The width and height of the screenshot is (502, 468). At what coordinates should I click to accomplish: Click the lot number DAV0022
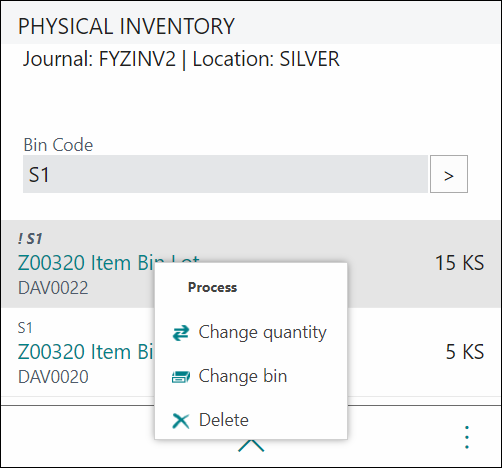(53, 288)
